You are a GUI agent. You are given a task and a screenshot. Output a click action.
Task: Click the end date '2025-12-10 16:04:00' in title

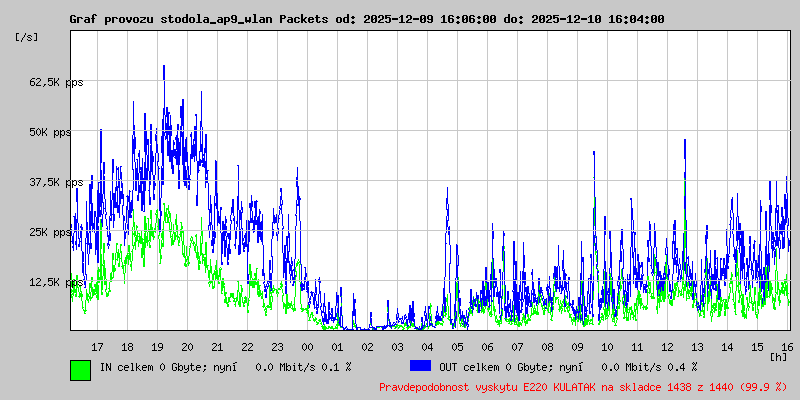click(597, 19)
